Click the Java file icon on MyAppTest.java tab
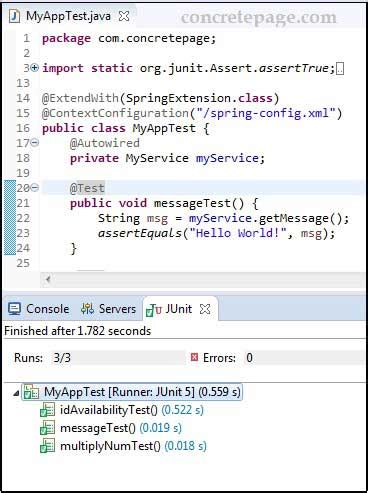The height and width of the screenshot is (493, 368). [x=15, y=16]
